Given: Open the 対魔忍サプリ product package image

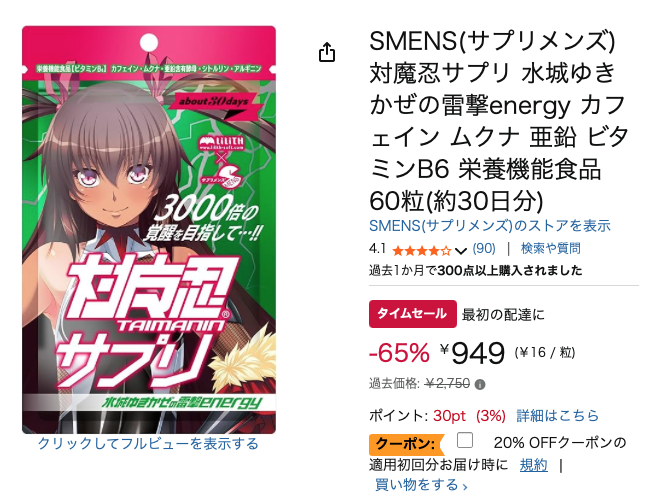Looking at the screenshot, I should [149, 230].
